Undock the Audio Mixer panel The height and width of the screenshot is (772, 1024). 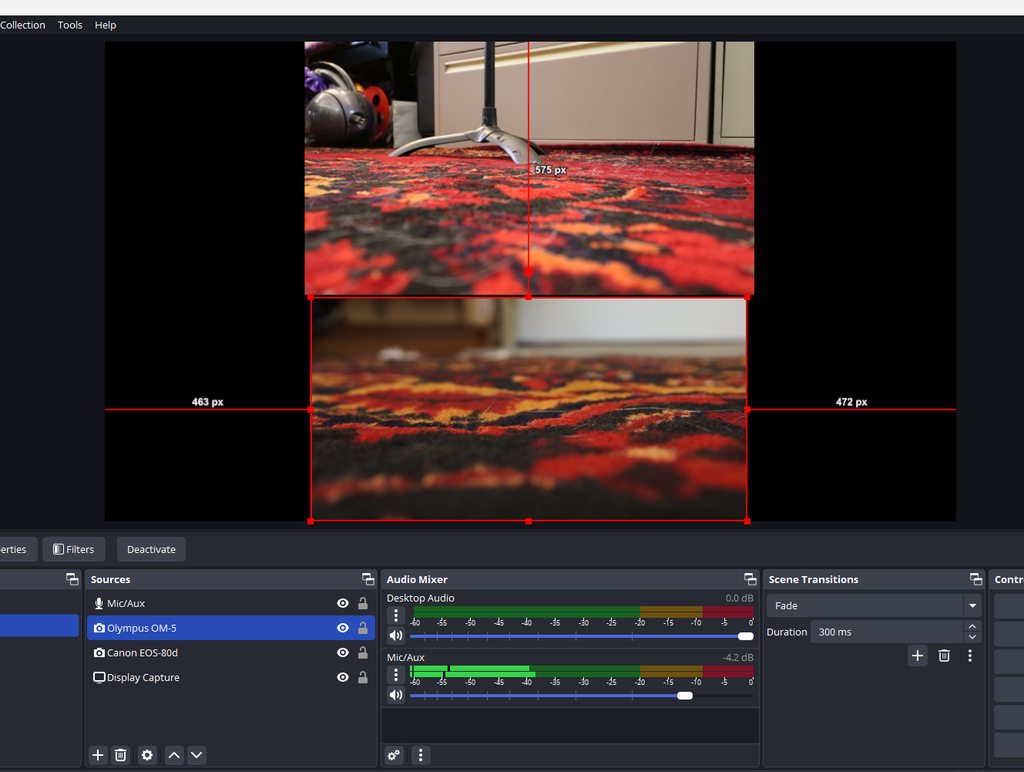coord(750,579)
